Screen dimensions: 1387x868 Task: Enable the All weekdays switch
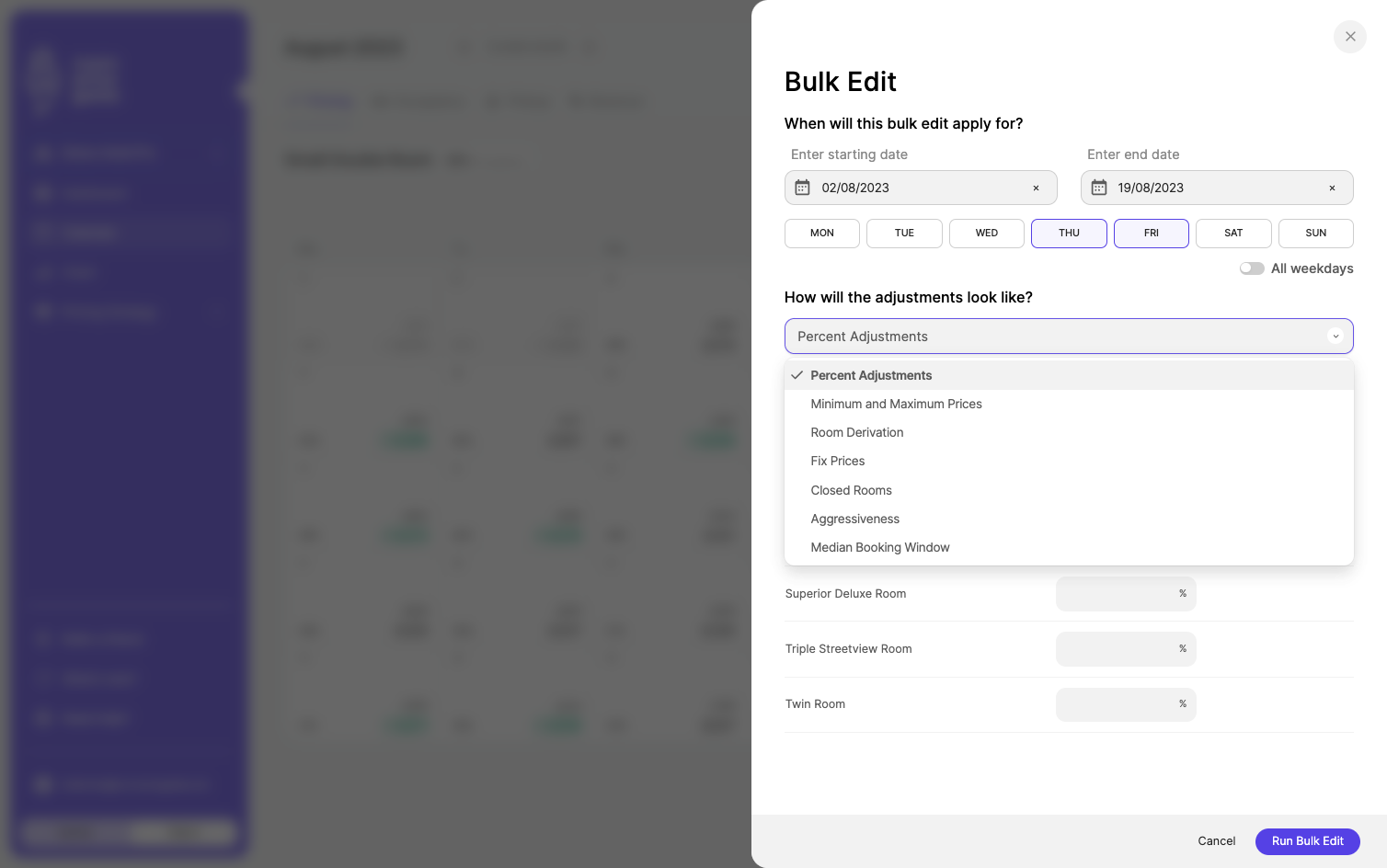(1252, 268)
